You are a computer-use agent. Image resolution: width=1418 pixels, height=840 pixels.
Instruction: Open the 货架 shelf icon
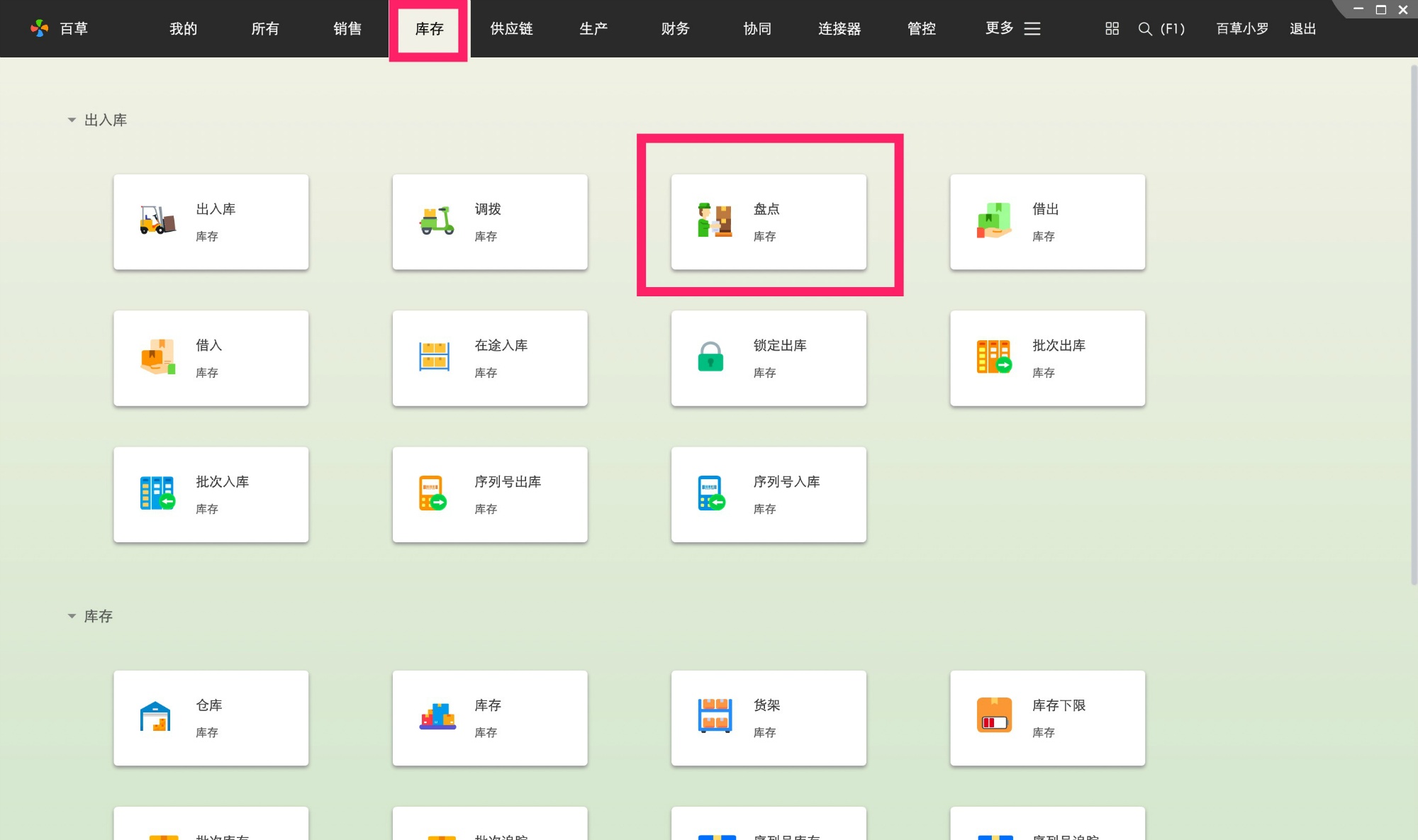715,716
